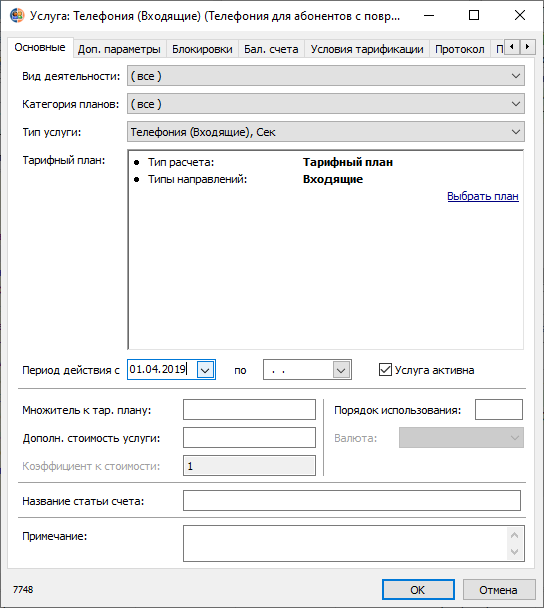Open the start date calendar dropdown
This screenshot has width=544, height=608.
[x=205, y=370]
